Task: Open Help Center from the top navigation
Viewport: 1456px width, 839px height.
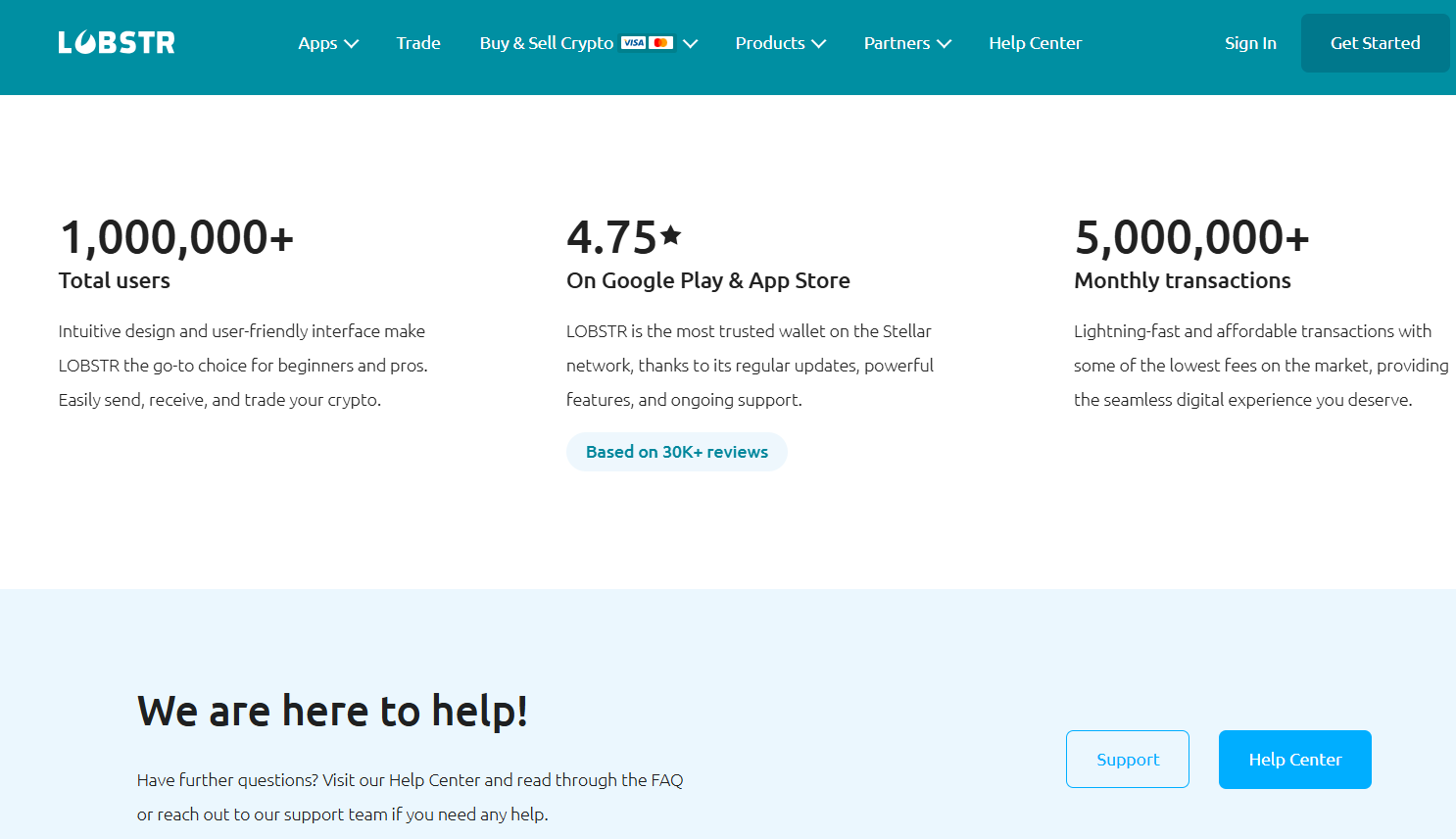Action: tap(1035, 43)
